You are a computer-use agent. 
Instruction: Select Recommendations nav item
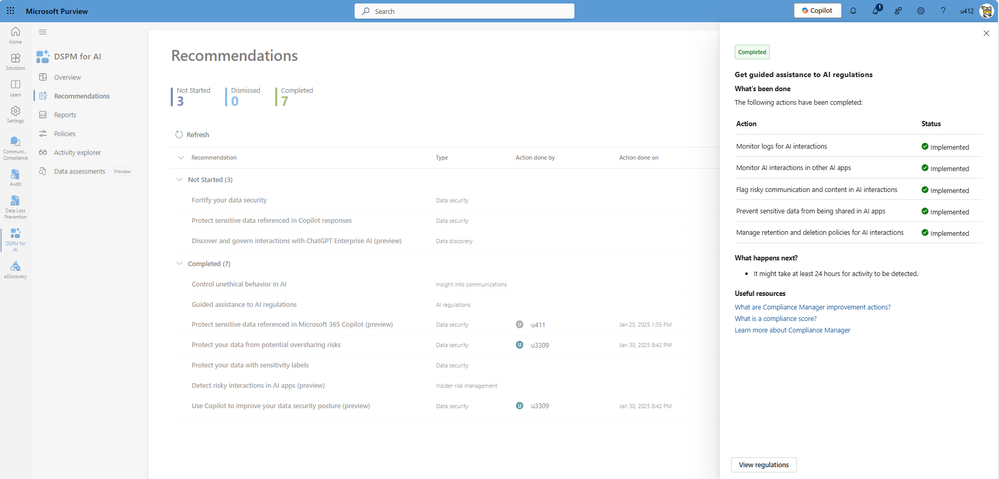tap(82, 96)
